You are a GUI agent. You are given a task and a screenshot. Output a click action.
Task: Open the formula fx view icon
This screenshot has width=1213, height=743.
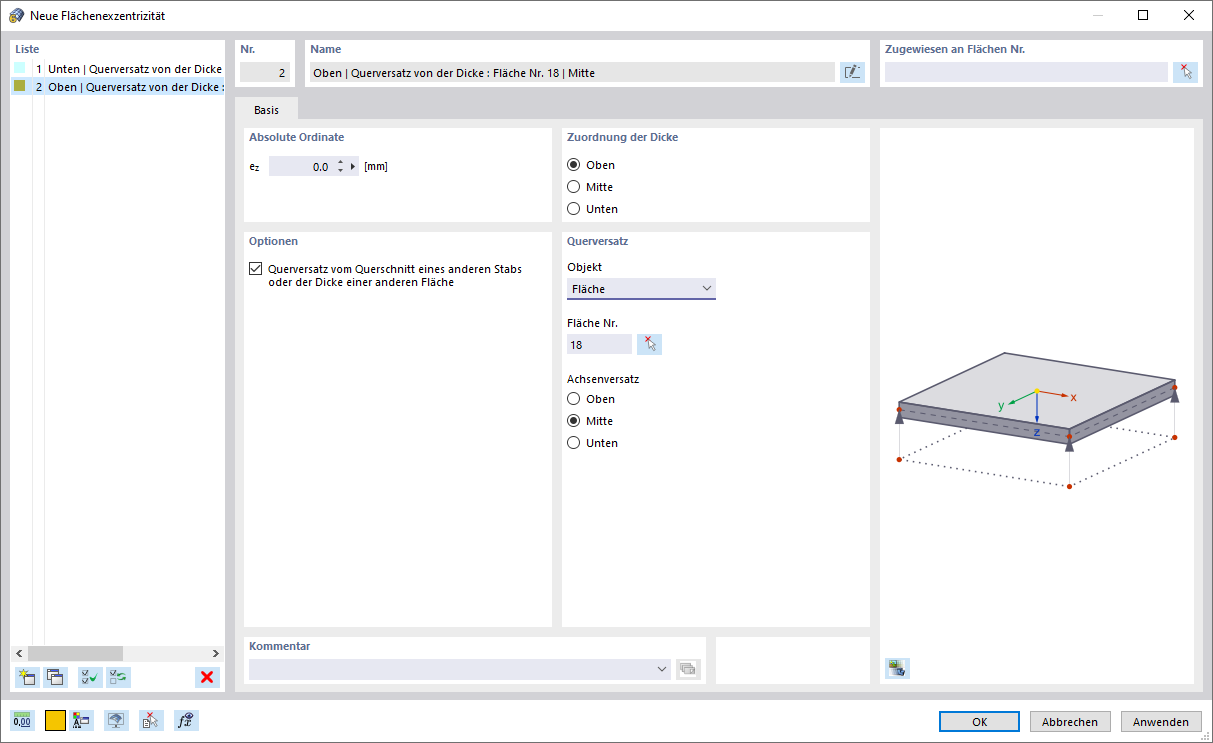point(185,720)
